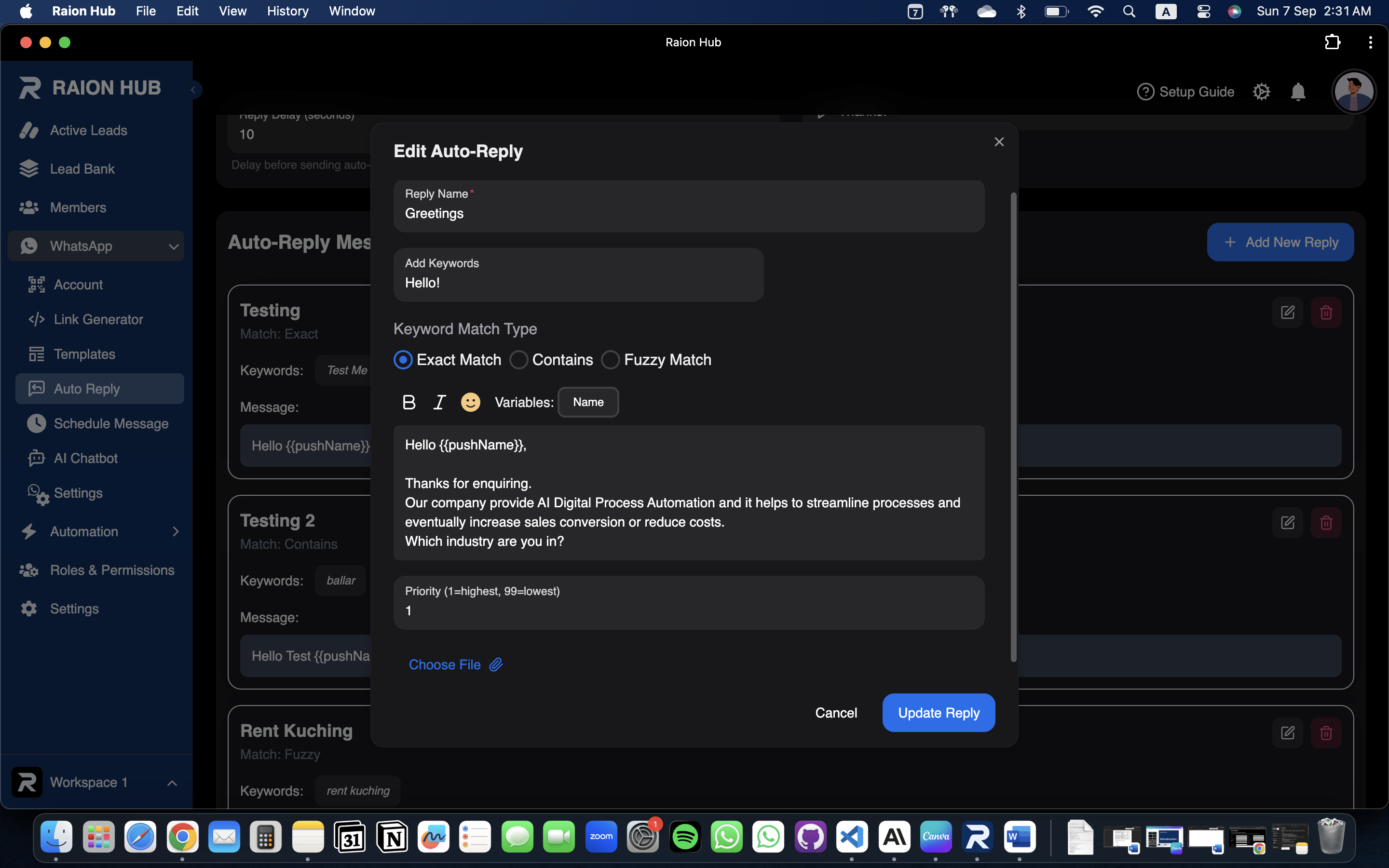
Task: Edit the Priority field
Action: [x=689, y=603]
